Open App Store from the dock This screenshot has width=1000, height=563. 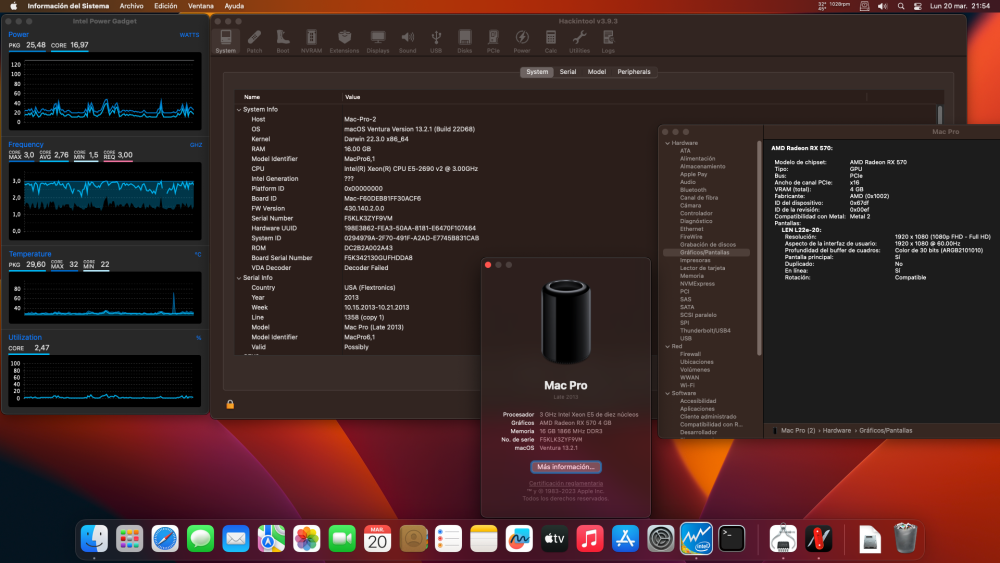(625, 539)
